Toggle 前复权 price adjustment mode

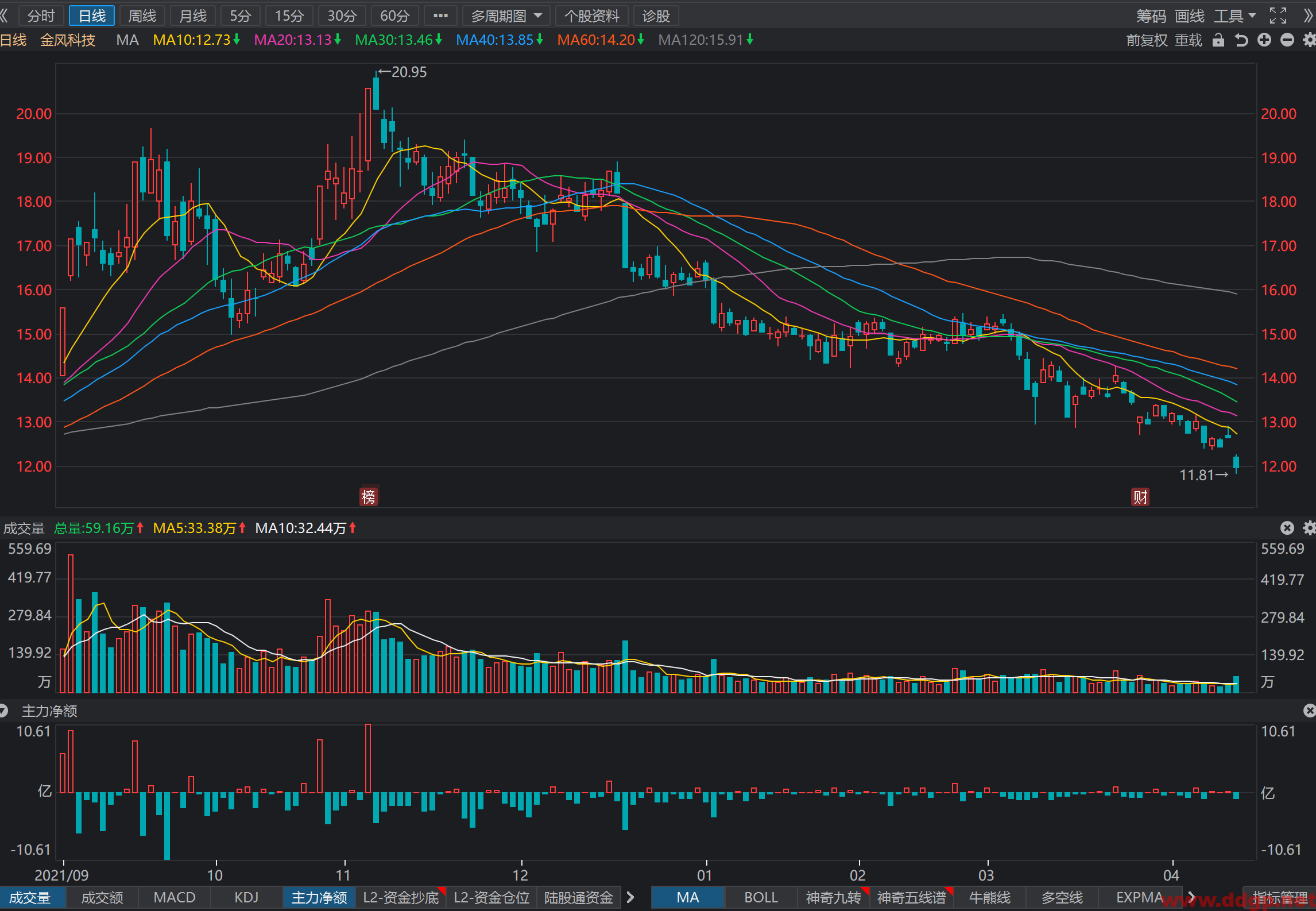click(x=1147, y=40)
